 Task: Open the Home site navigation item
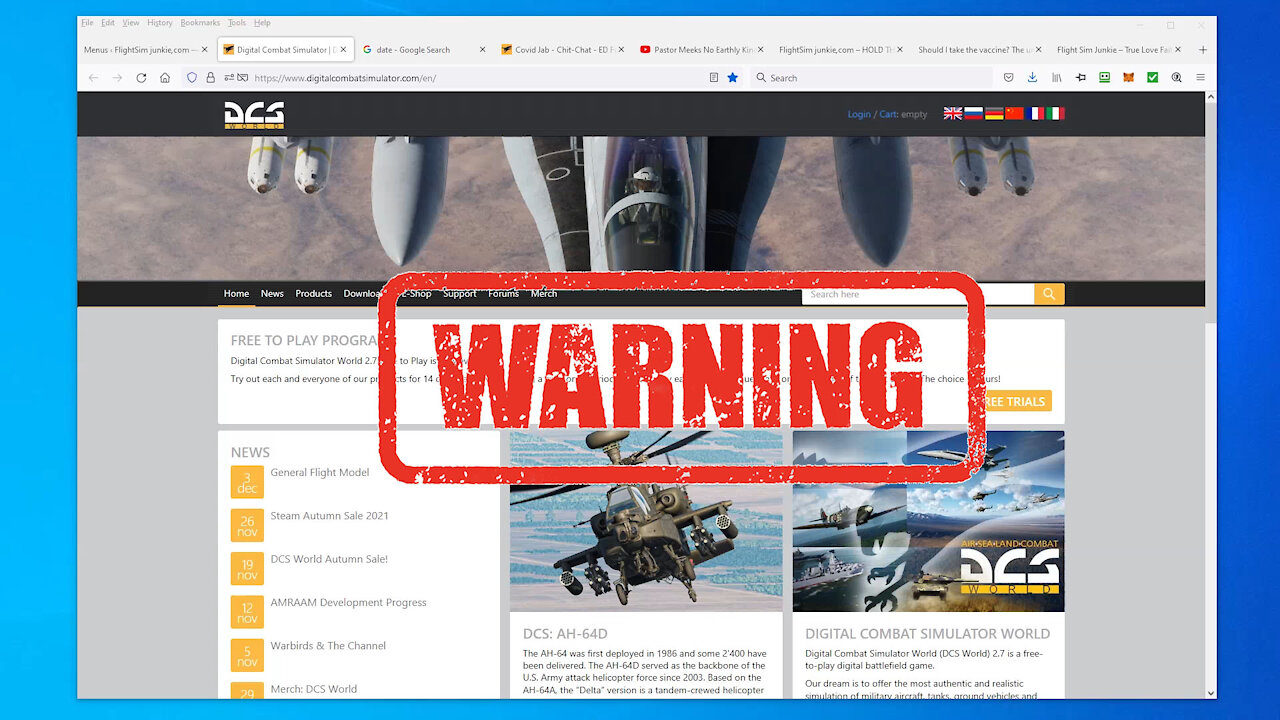coord(237,294)
